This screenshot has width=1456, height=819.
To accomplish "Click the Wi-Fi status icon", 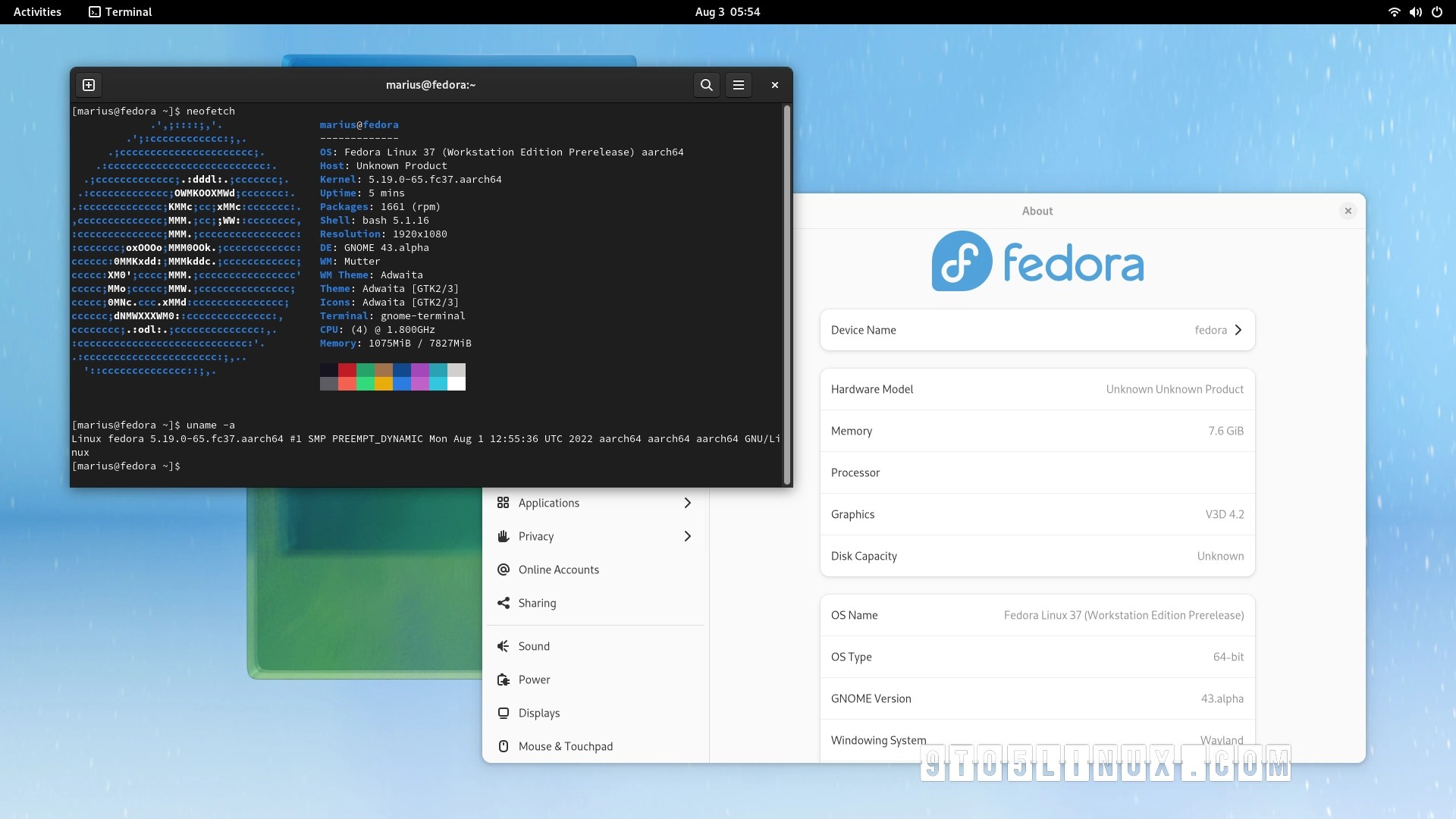I will point(1394,12).
